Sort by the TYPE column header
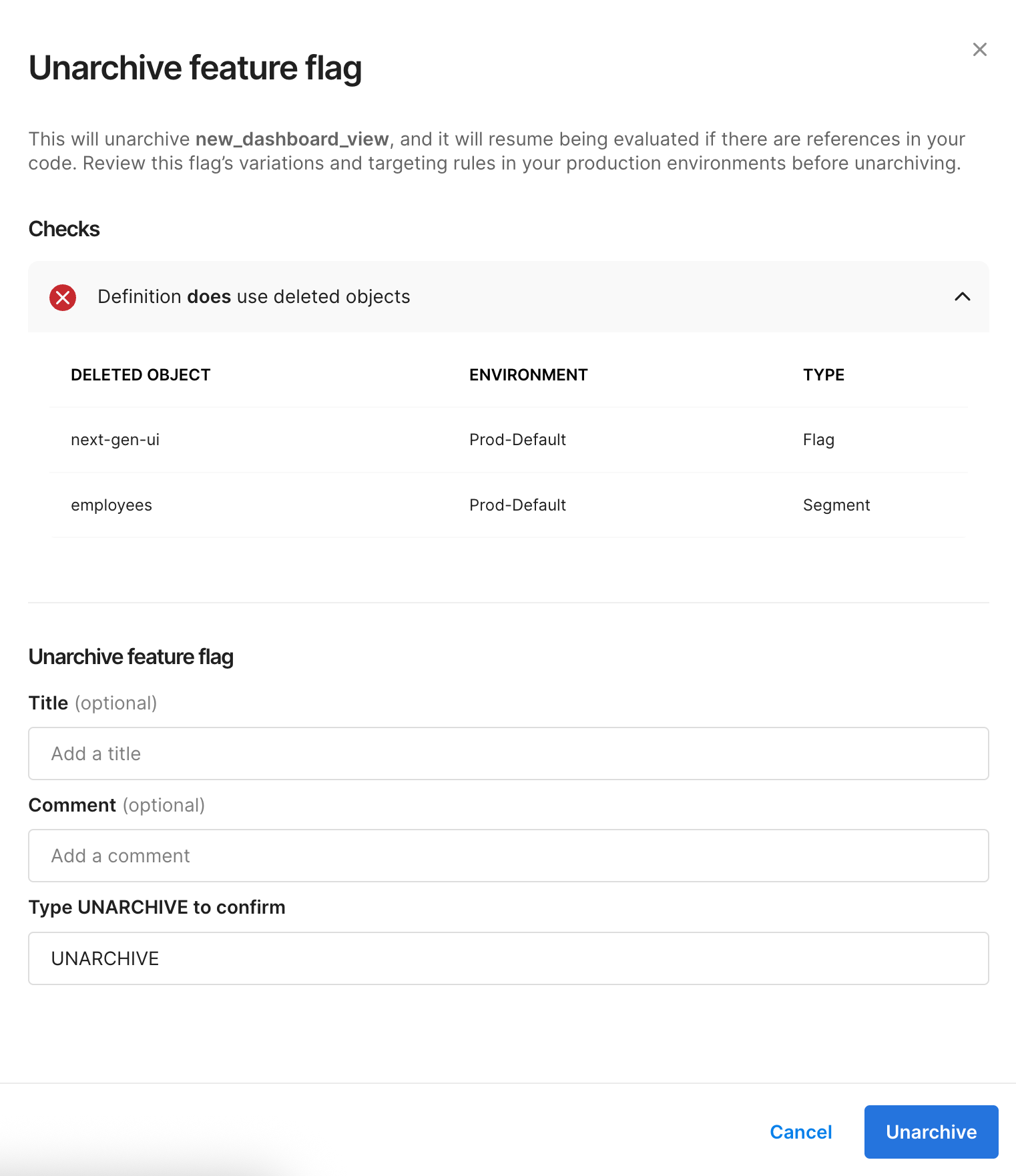Image resolution: width=1016 pixels, height=1176 pixels. pos(823,374)
